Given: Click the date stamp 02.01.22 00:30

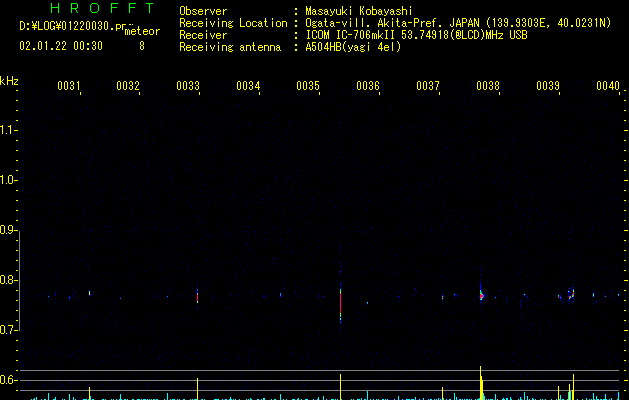Looking at the screenshot, I should click(61, 46).
